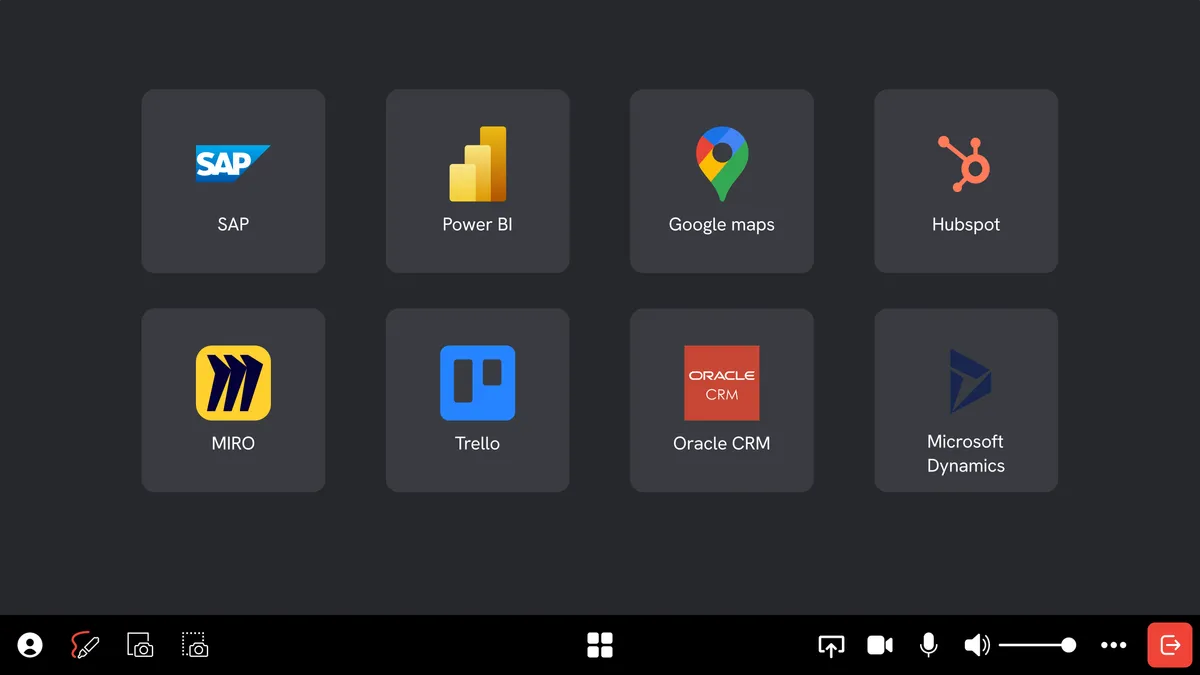
Task: Capture a selected screen region
Action: click(x=194, y=645)
